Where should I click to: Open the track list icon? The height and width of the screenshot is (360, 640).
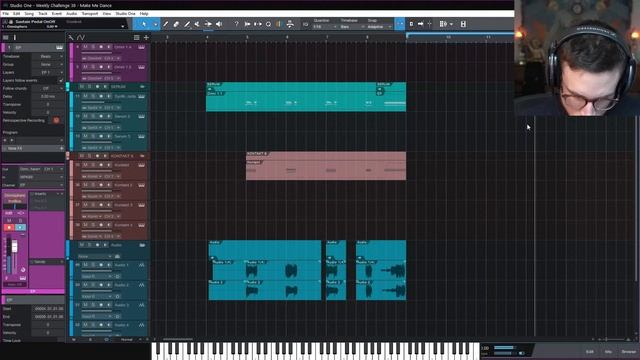[136, 38]
